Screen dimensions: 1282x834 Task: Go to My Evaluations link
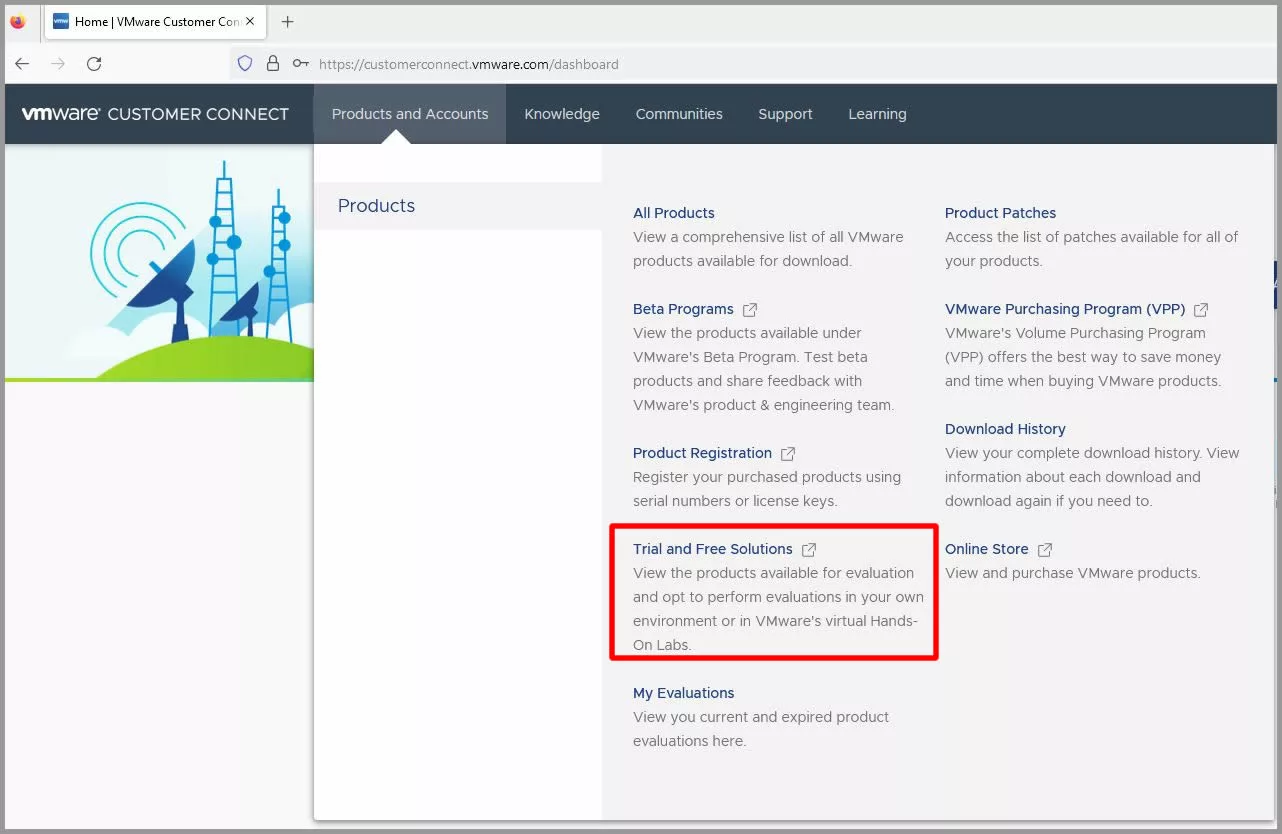point(683,693)
